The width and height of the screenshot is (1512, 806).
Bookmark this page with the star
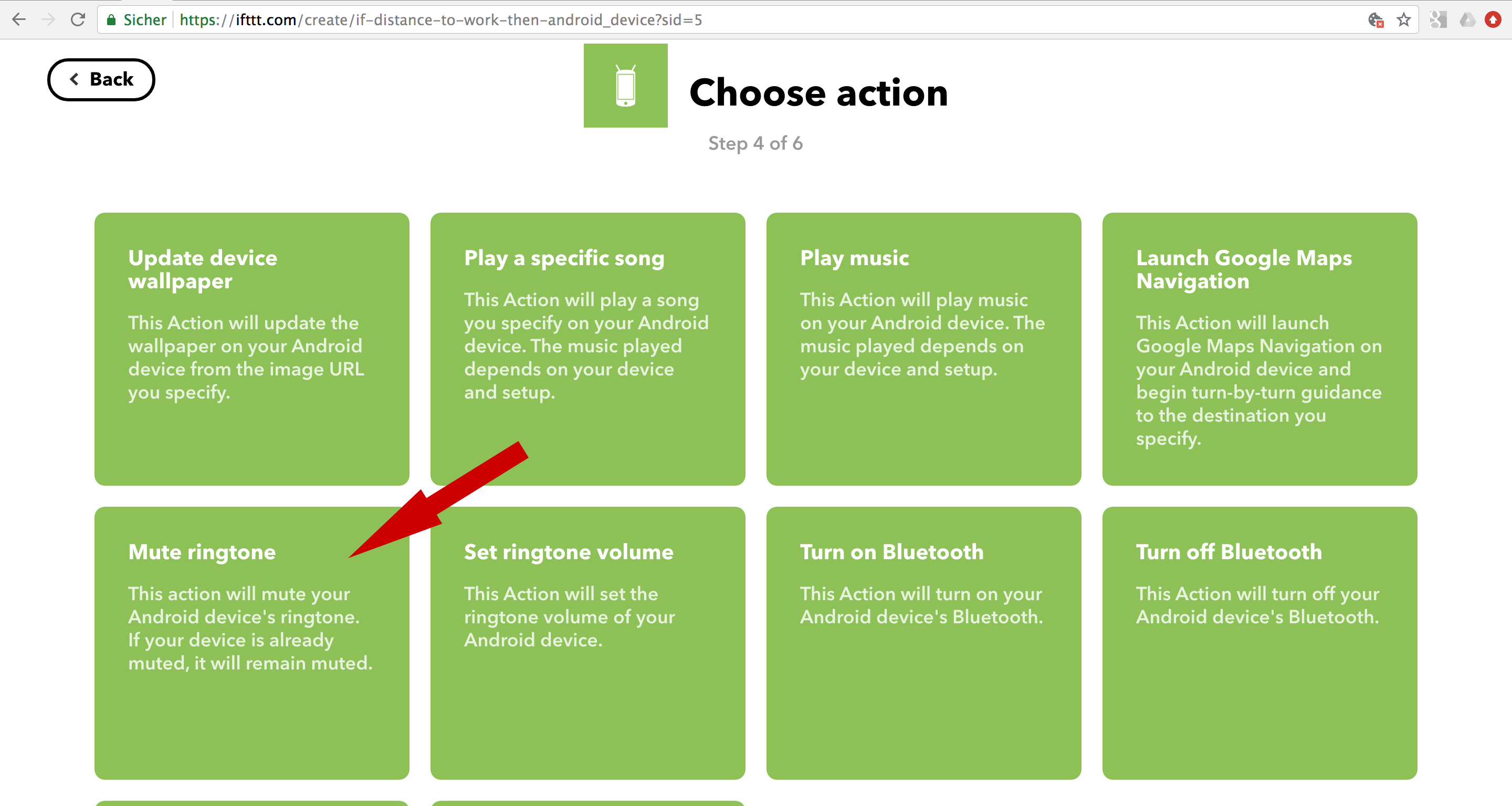1403,20
